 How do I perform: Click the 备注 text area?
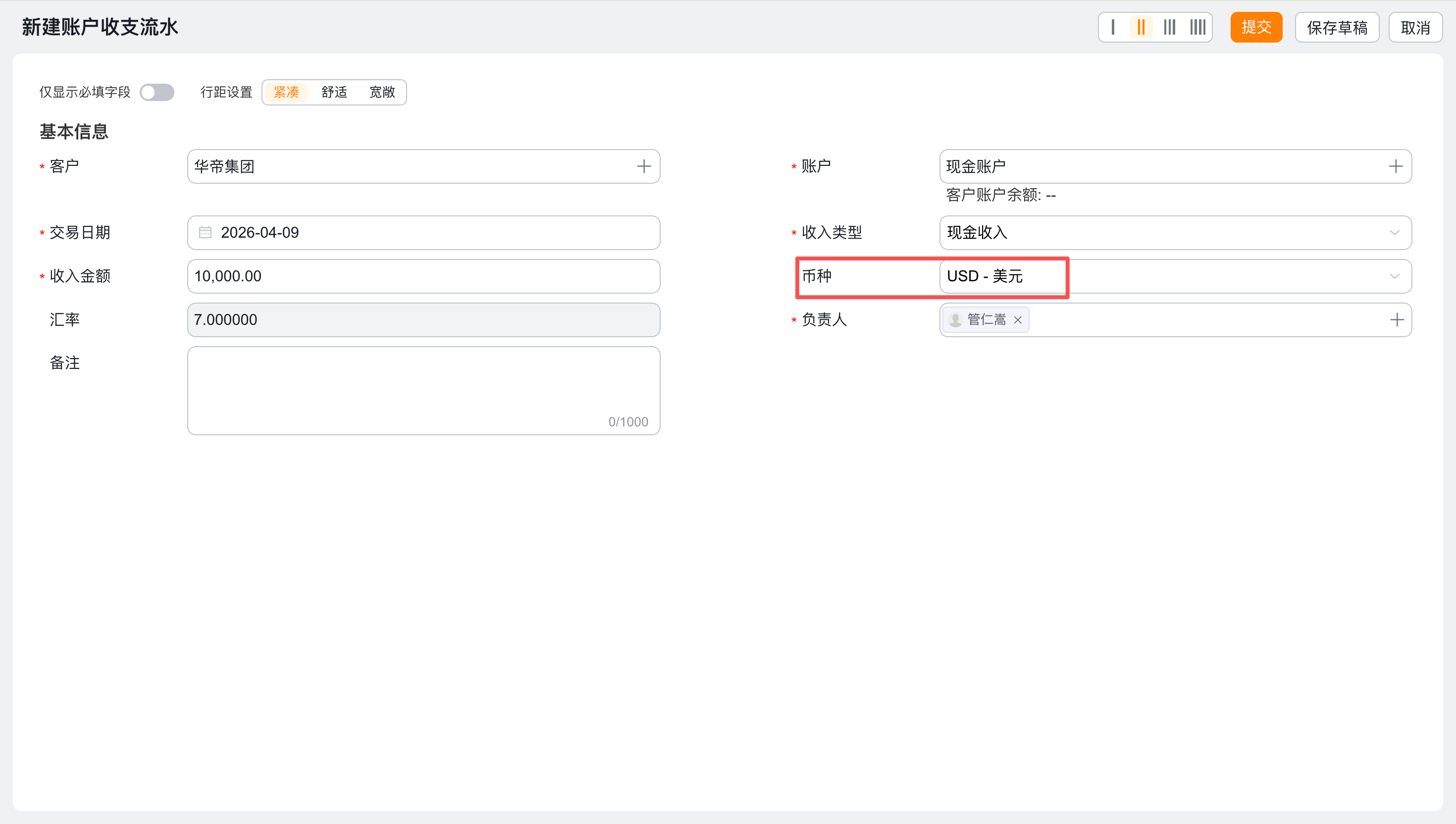(x=423, y=390)
